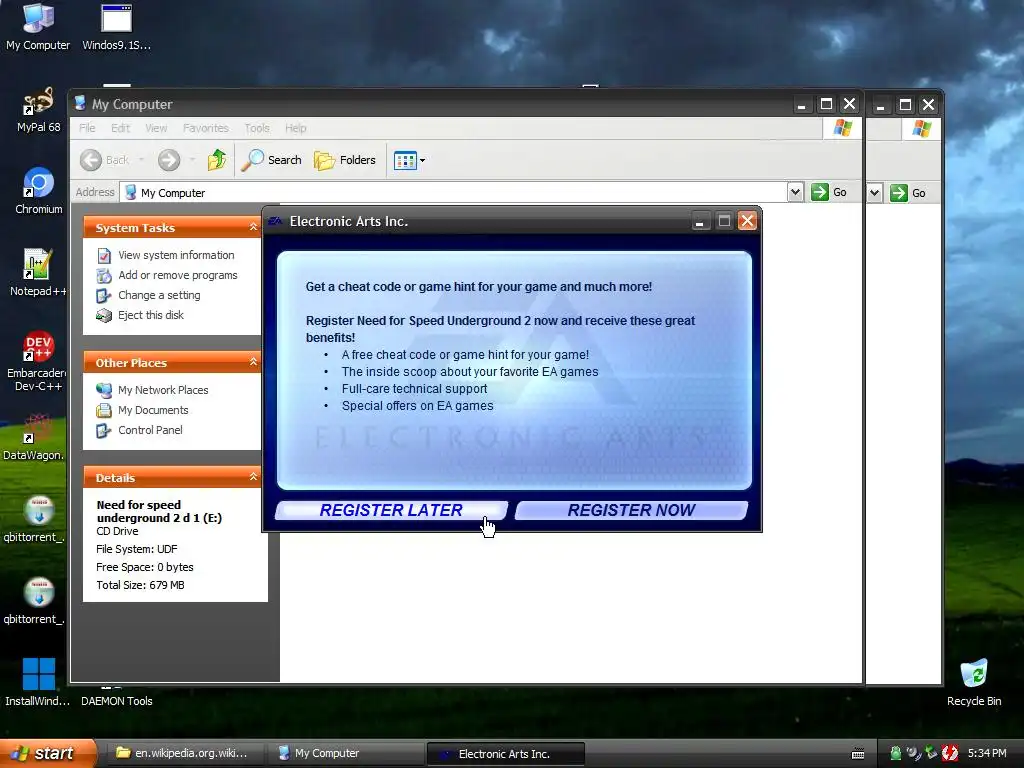Open the Recycle Bin
This screenshot has width=1024, height=768.
pos(974,682)
